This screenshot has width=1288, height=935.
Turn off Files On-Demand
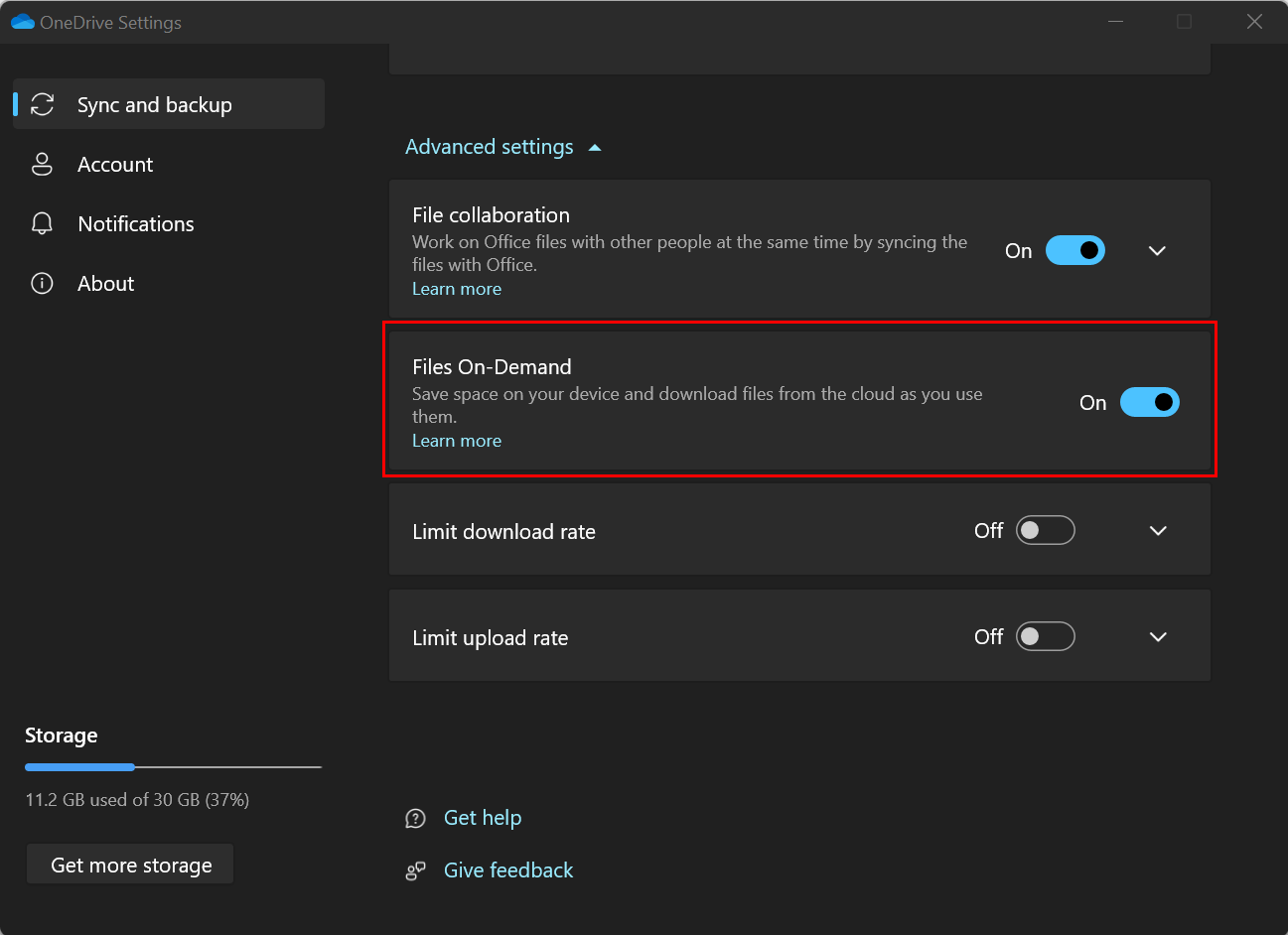(1149, 402)
